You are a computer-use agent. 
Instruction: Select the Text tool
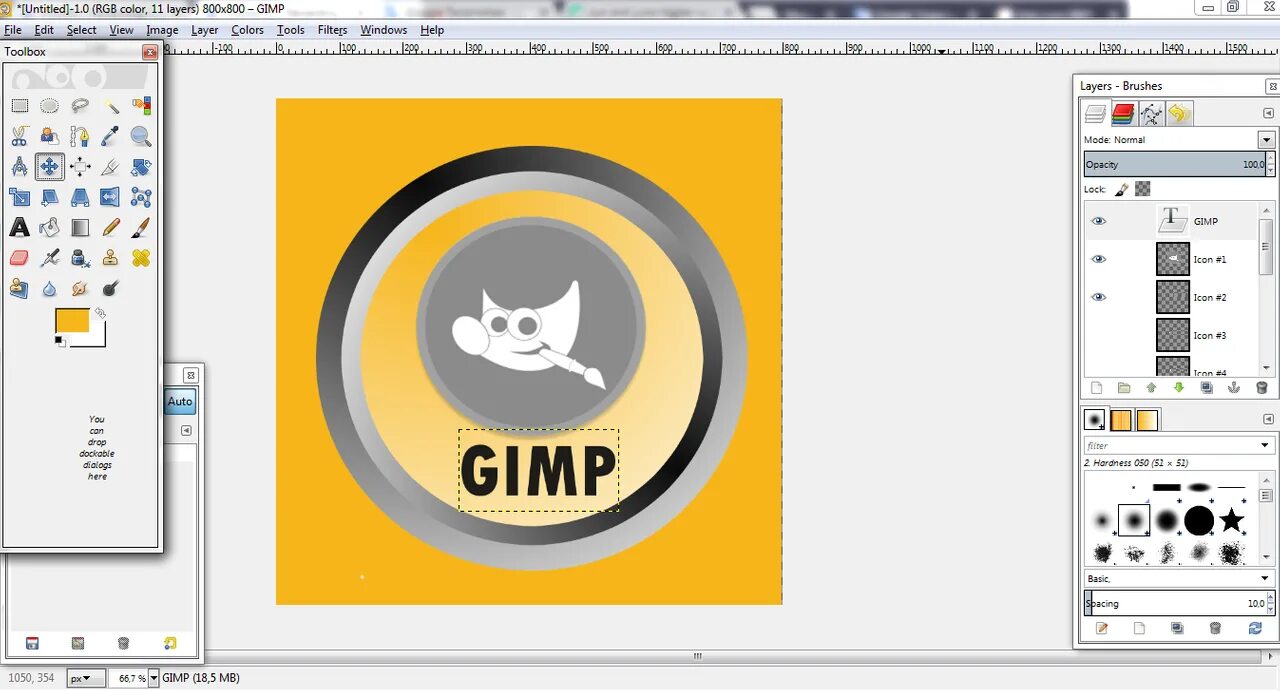click(19, 228)
